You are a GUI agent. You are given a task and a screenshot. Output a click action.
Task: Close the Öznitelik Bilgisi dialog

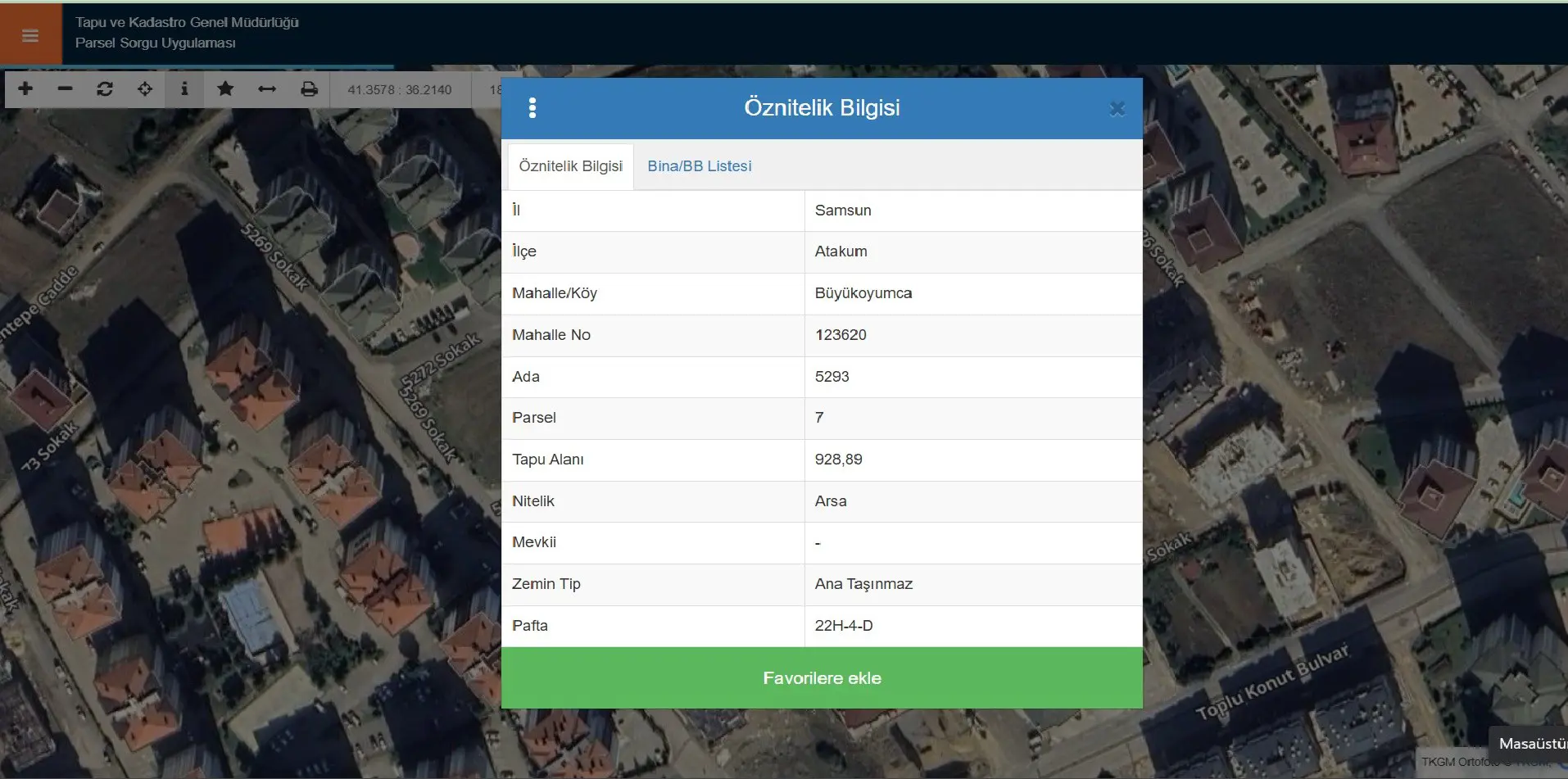(x=1117, y=109)
